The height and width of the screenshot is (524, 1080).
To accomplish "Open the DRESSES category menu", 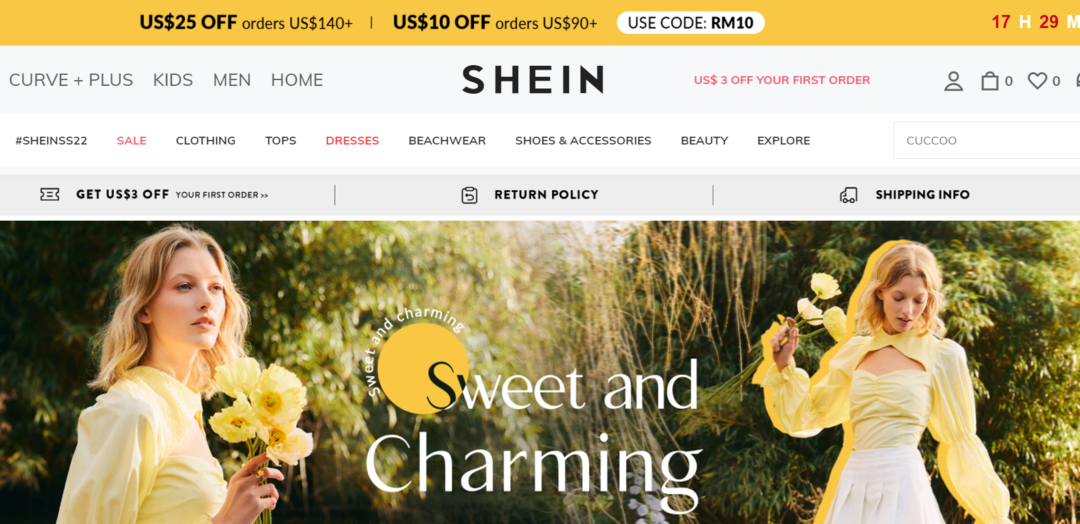I will click(352, 140).
